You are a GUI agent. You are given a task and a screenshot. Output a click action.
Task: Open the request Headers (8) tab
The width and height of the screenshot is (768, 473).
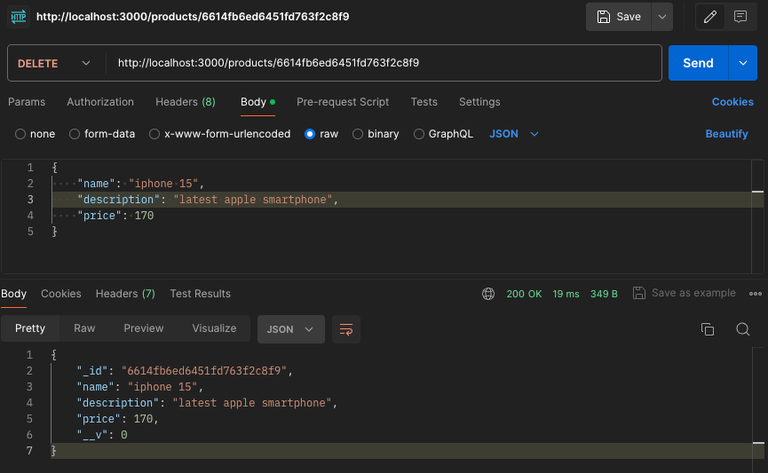[185, 102]
